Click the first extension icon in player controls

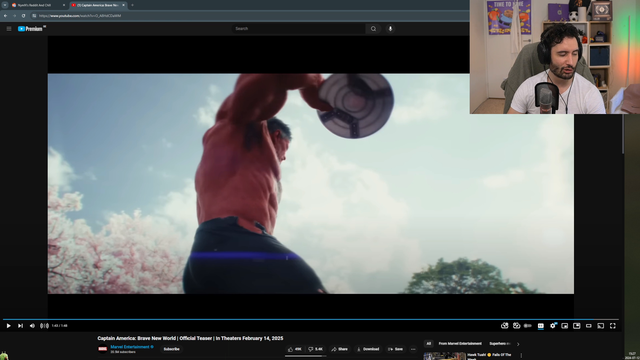504,326
